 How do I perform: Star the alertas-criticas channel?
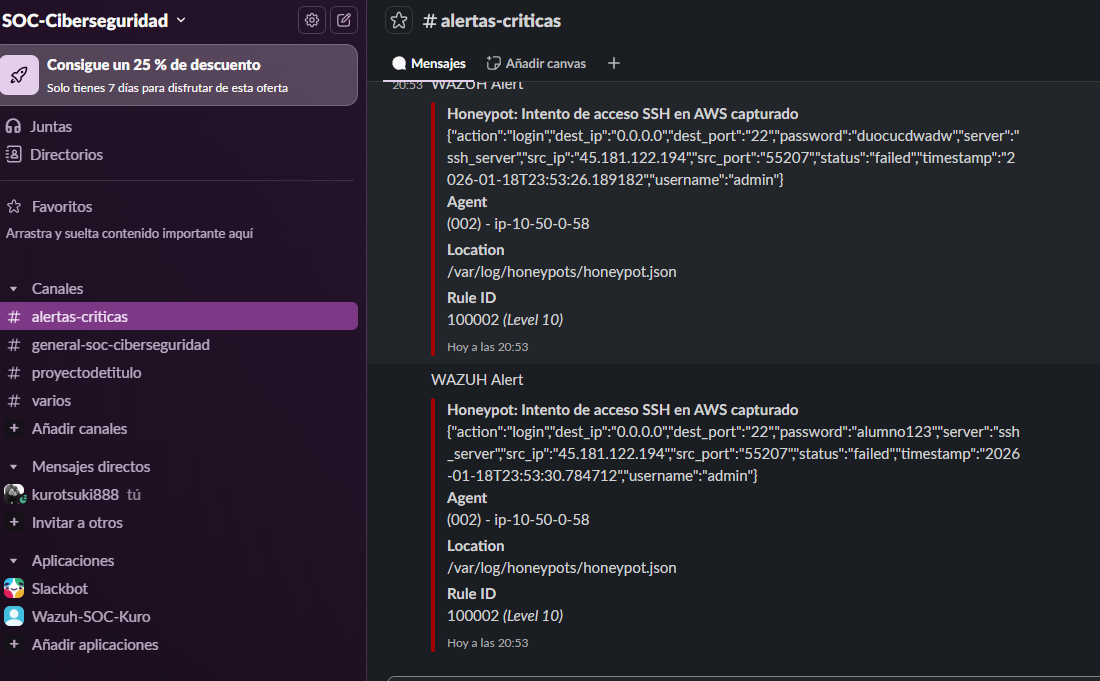click(398, 20)
